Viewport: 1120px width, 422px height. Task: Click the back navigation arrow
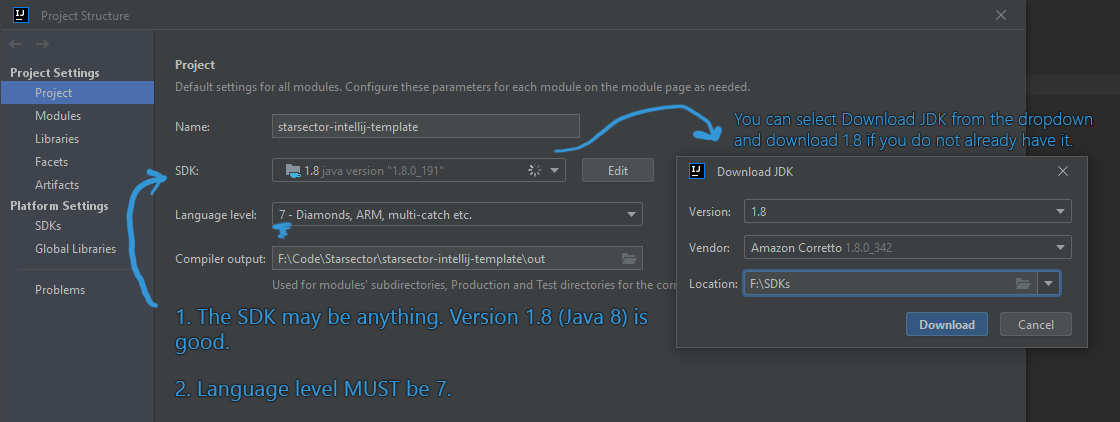[x=15, y=44]
